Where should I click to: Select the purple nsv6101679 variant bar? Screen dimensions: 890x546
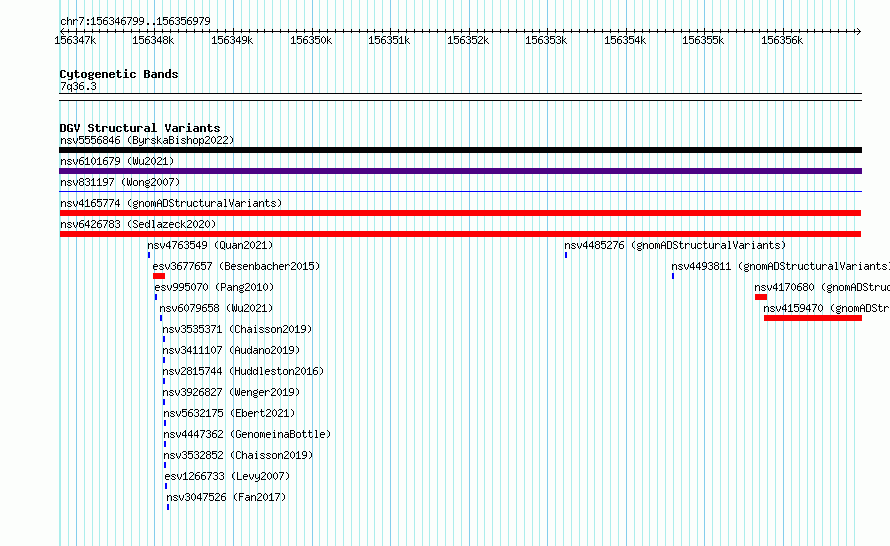460,171
